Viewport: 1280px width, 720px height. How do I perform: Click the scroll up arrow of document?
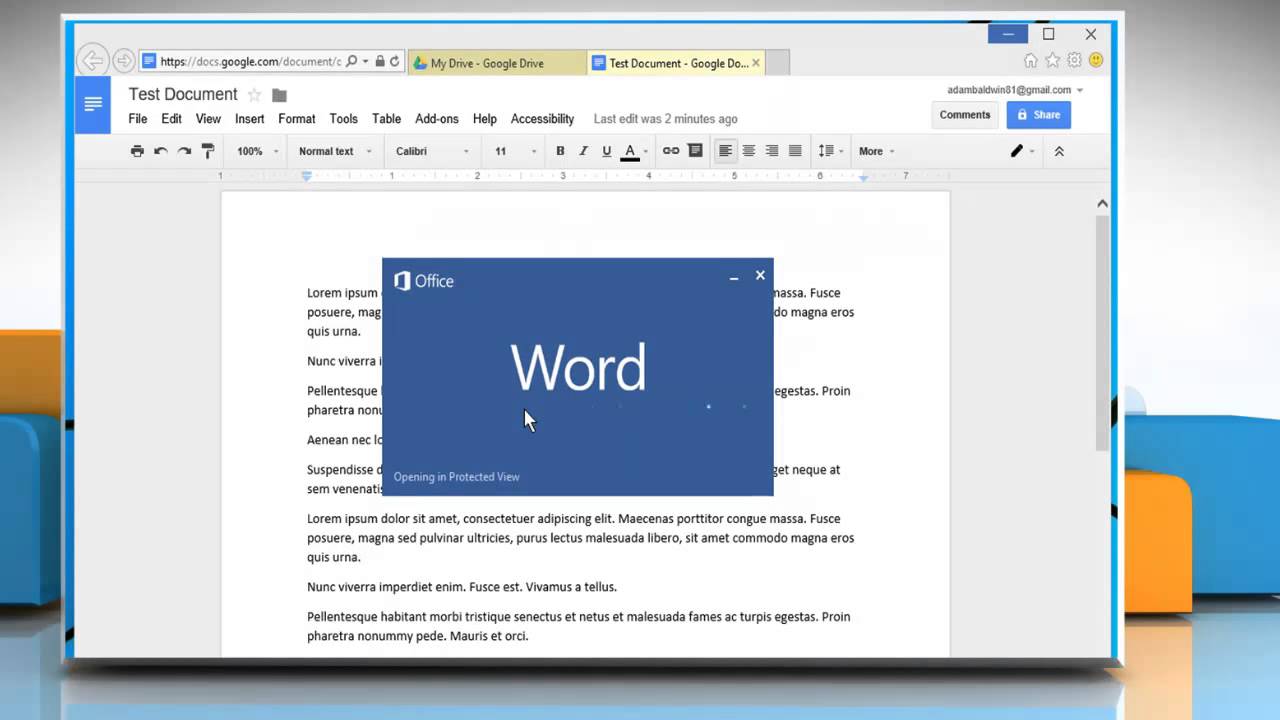[x=1102, y=204]
